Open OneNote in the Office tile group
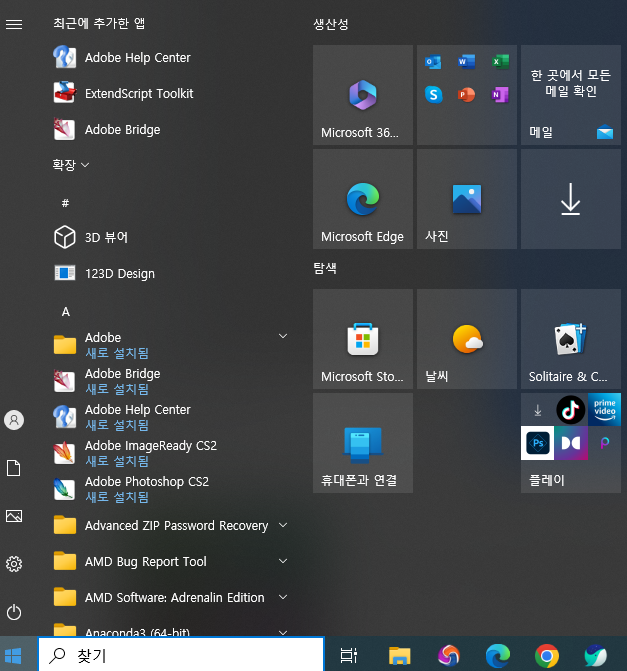 500,95
